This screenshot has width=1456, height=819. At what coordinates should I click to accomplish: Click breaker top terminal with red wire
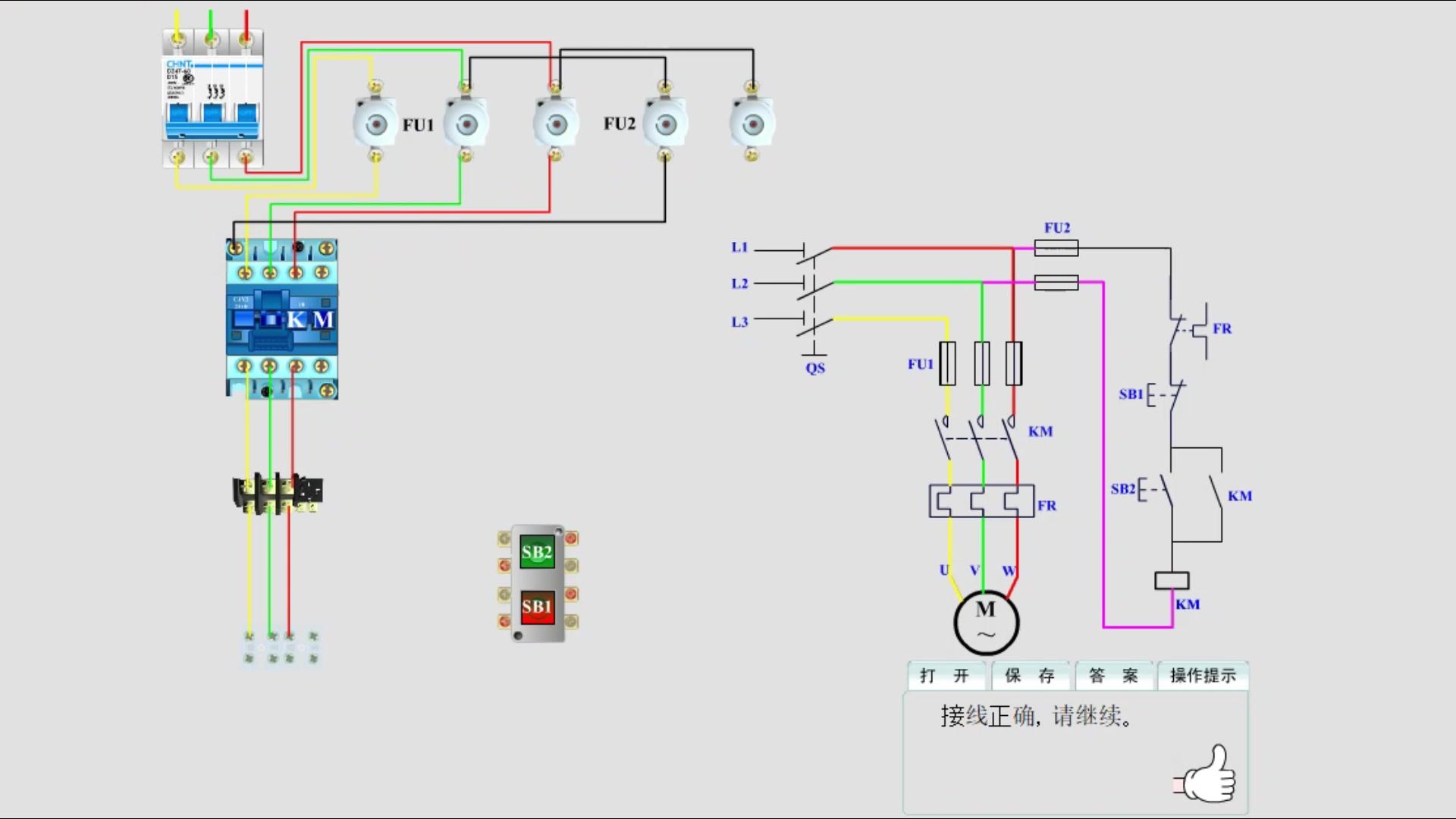click(246, 39)
